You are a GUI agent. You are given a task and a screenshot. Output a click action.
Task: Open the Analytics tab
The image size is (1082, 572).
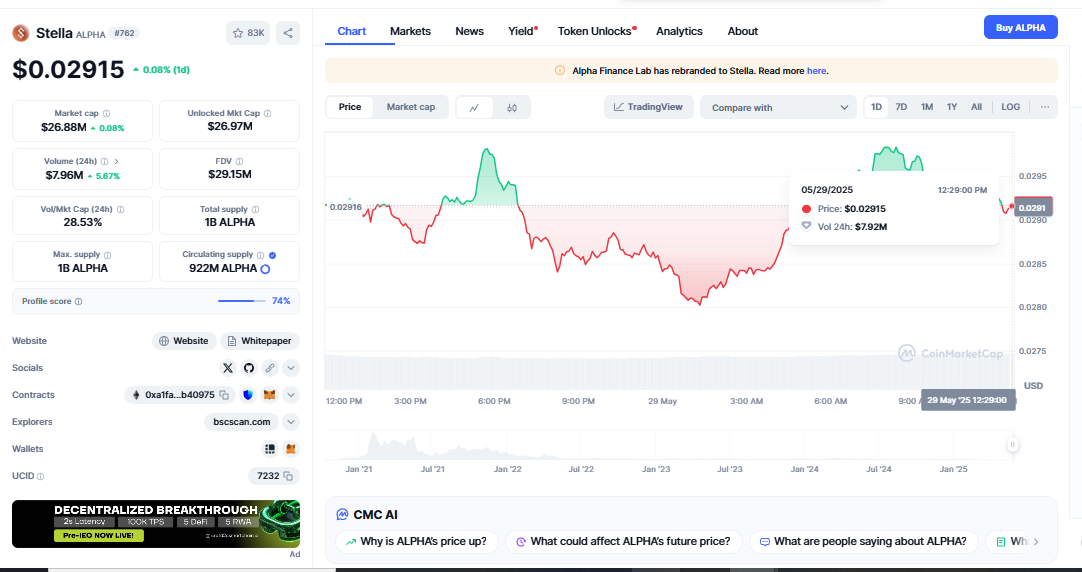(x=679, y=31)
